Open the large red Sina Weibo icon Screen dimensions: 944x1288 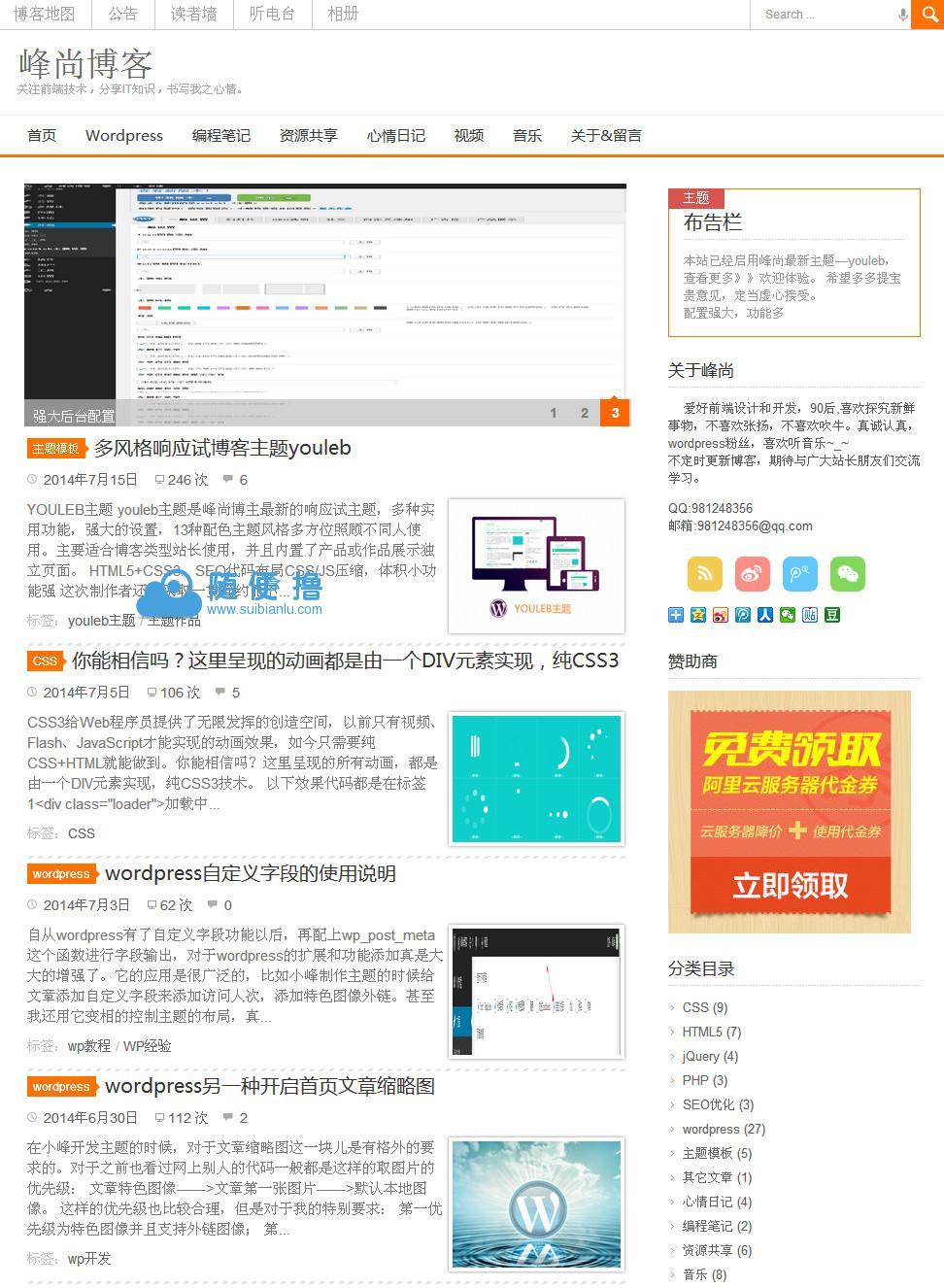(753, 574)
